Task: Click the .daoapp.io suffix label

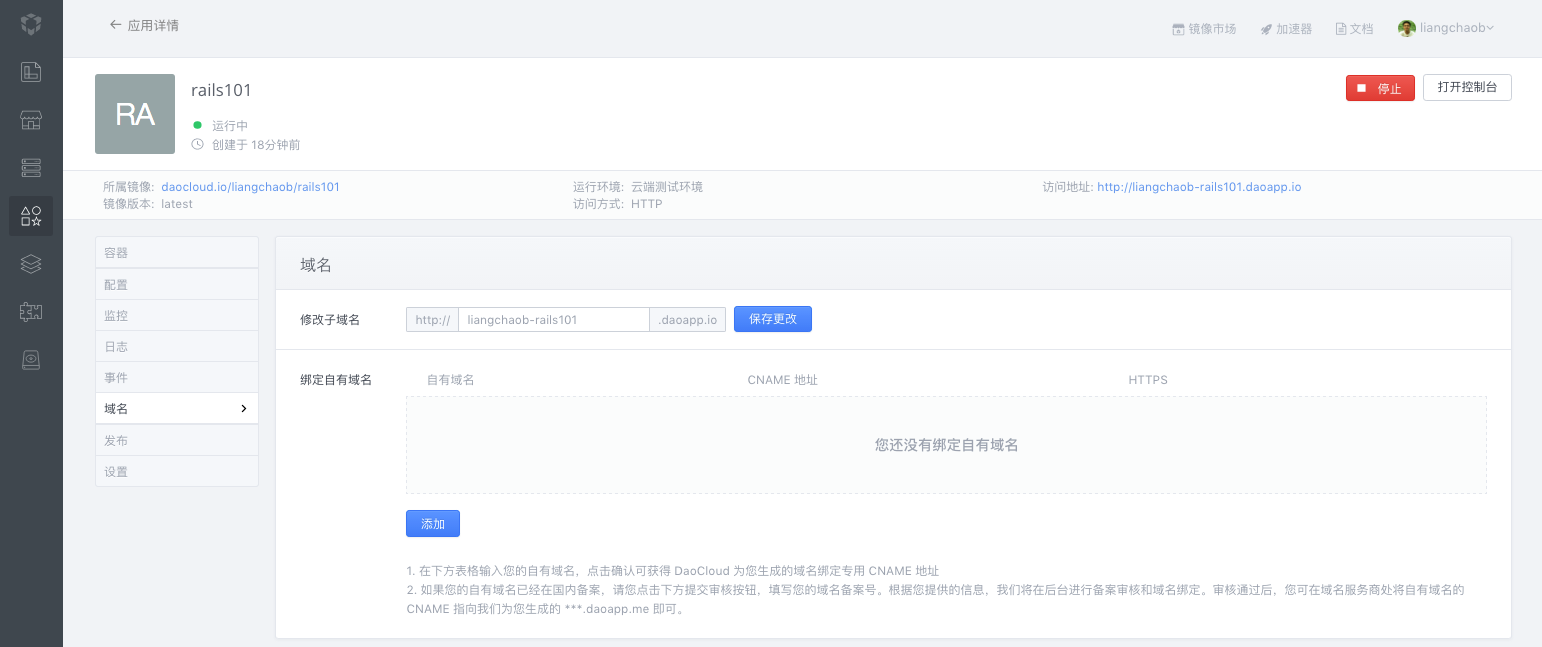Action: click(x=688, y=320)
